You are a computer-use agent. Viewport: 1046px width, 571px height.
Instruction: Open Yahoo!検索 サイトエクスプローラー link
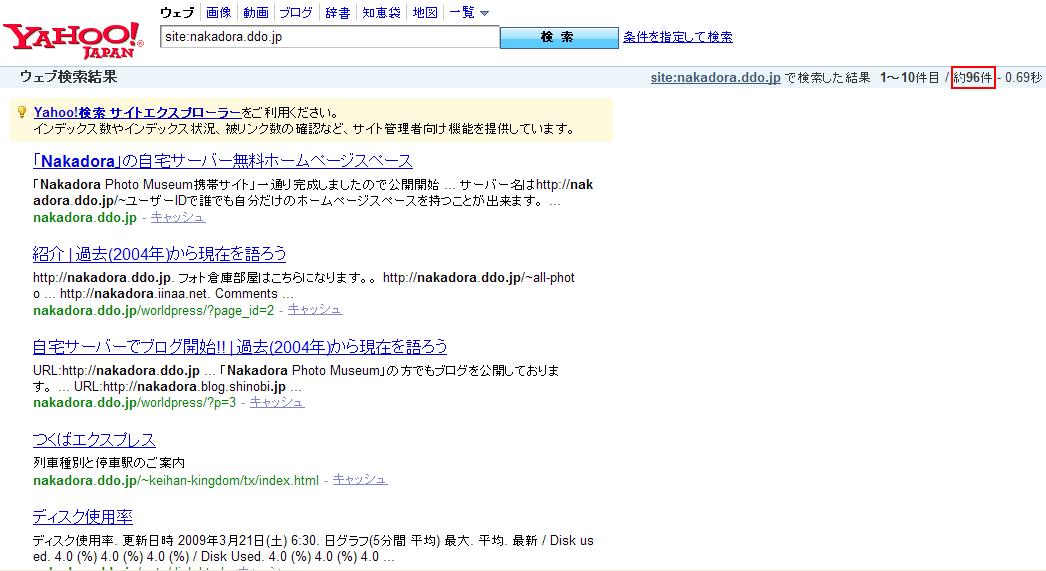click(x=137, y=112)
